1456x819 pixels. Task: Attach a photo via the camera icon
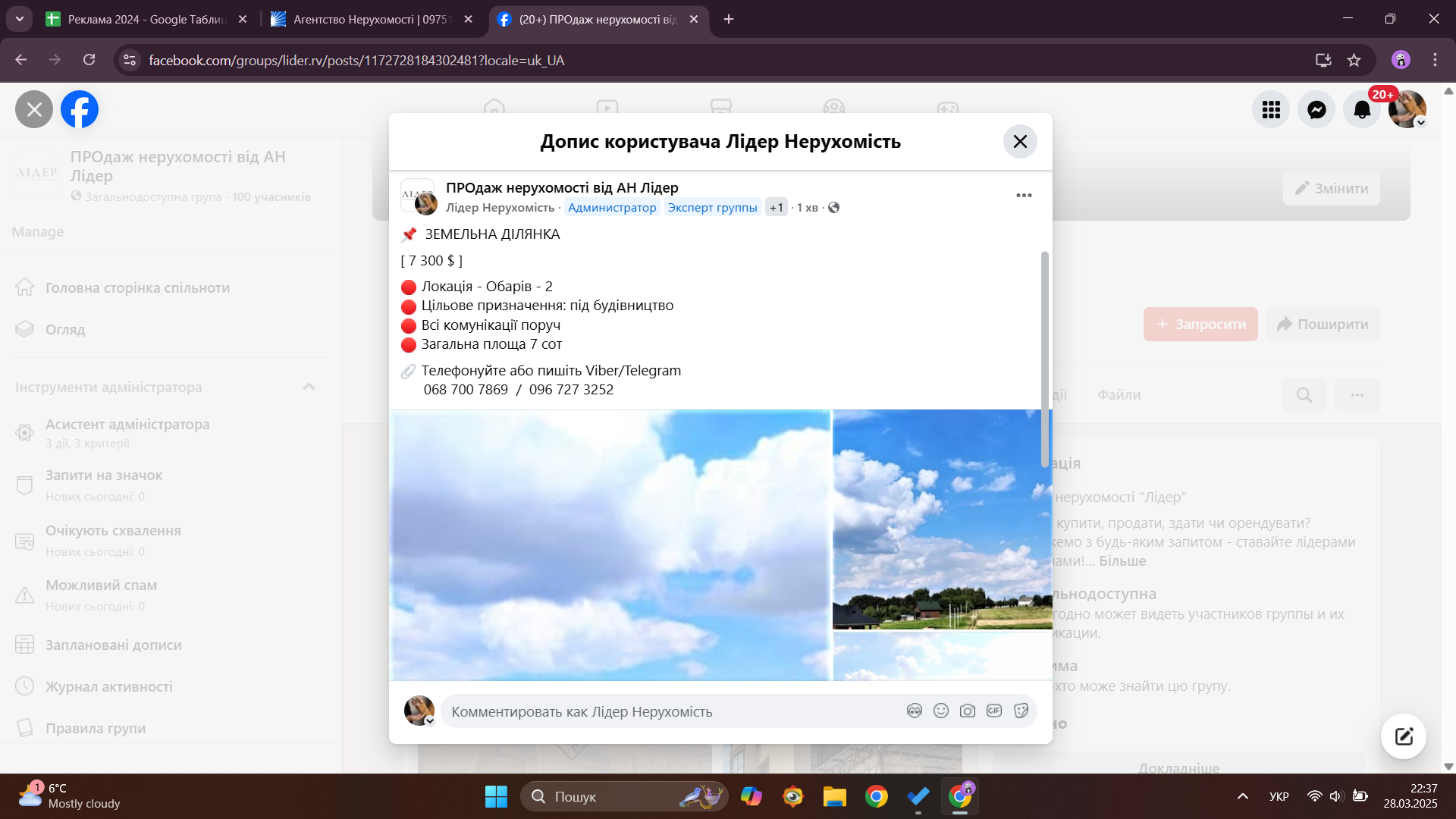pos(968,711)
